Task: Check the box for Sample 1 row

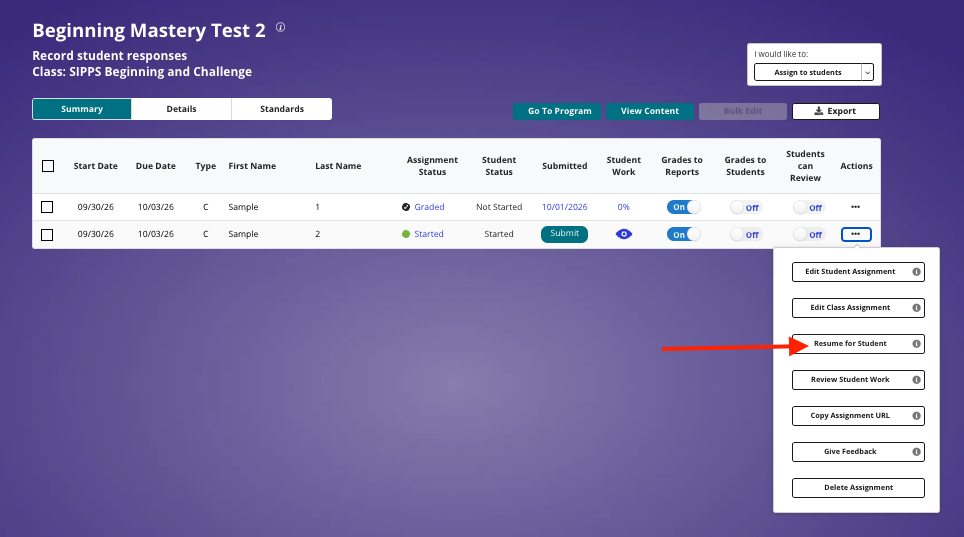Action: click(47, 207)
